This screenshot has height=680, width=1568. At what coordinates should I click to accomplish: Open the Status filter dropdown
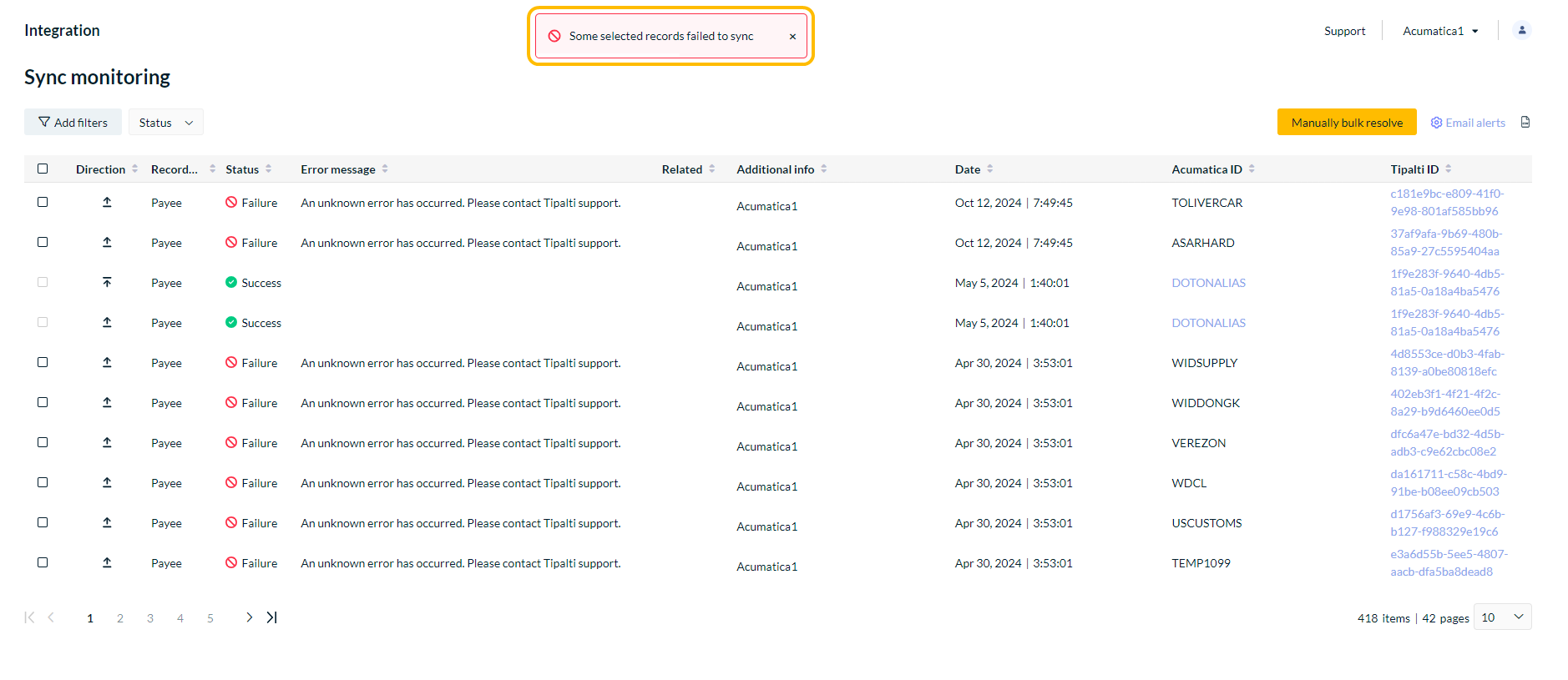pyautogui.click(x=165, y=123)
